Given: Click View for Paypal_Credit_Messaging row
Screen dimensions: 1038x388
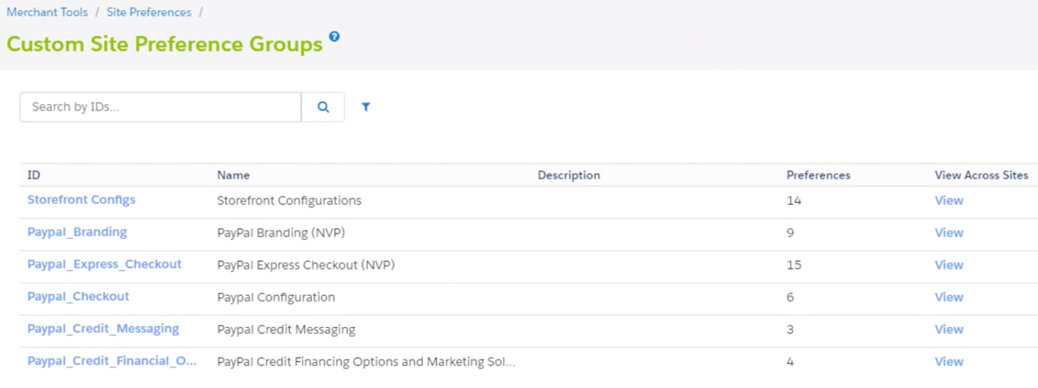Looking at the screenshot, I should [x=949, y=330].
